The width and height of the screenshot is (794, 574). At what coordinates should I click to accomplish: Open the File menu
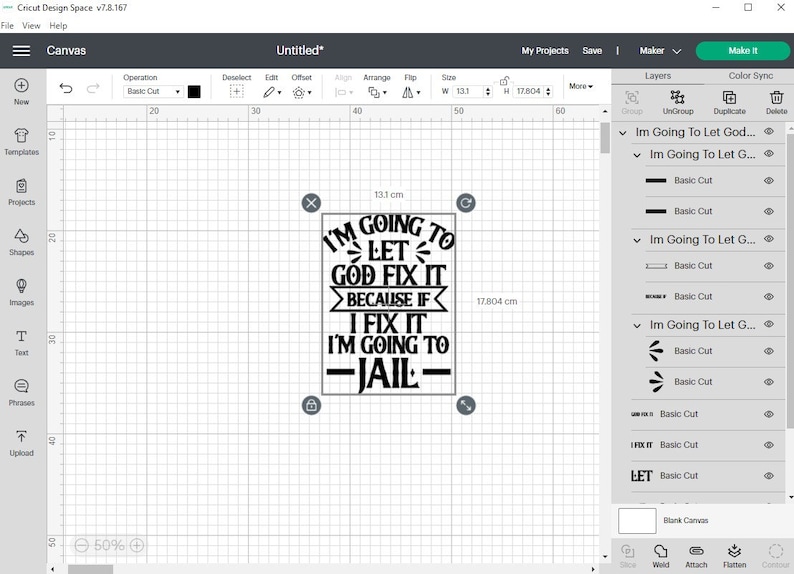tap(7, 25)
